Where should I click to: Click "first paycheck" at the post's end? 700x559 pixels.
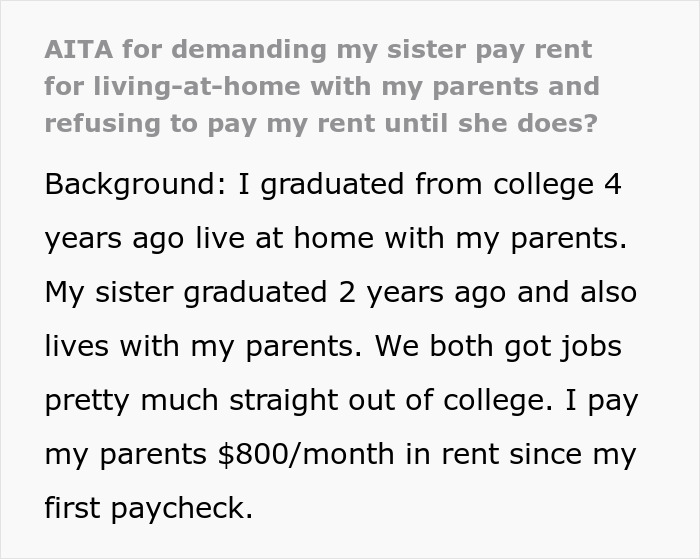(148, 508)
